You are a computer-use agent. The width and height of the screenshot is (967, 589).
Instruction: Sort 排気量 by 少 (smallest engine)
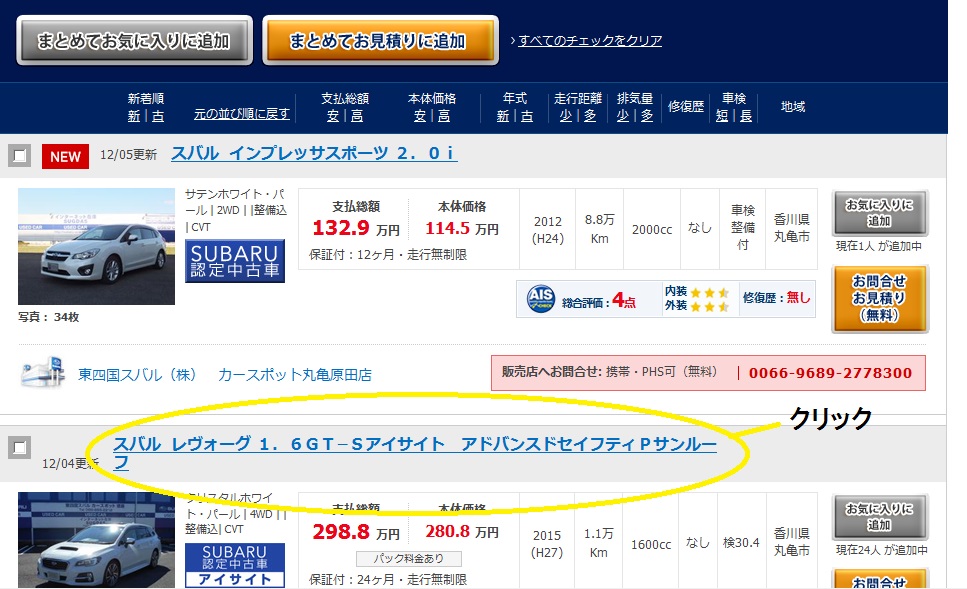623,116
